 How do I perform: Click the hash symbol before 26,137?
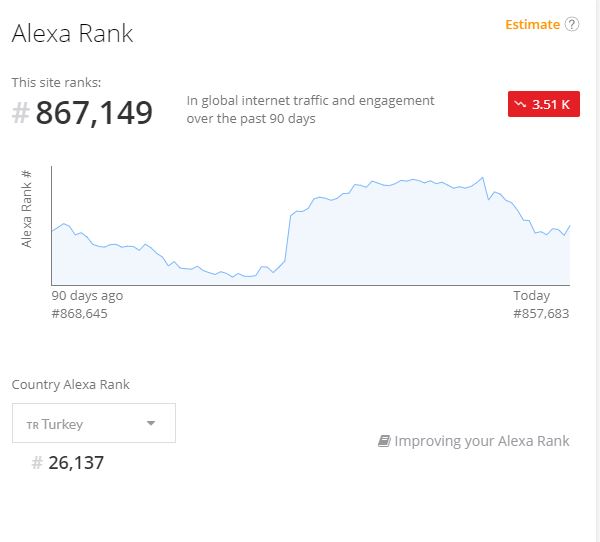(x=37, y=463)
